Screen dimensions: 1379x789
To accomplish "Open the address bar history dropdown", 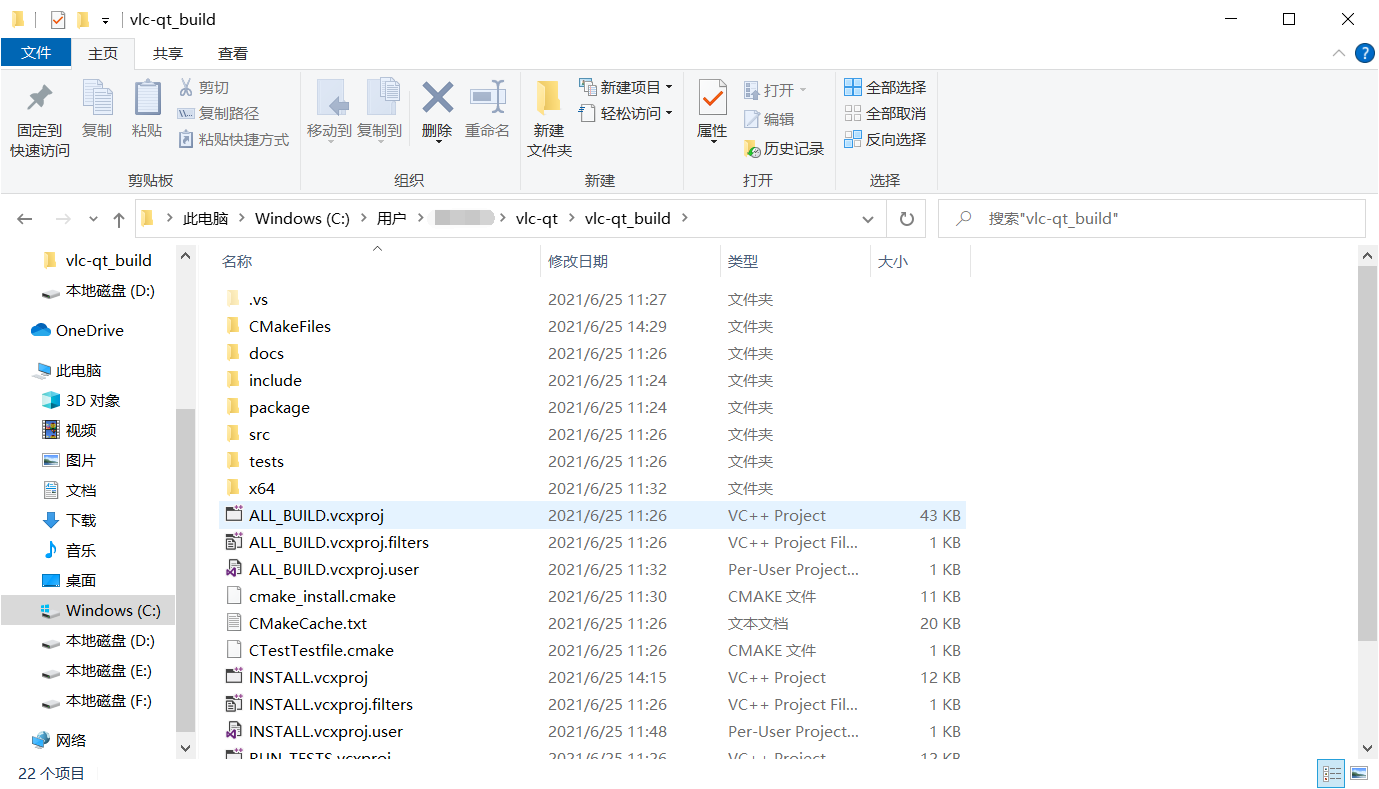I will [x=867, y=218].
